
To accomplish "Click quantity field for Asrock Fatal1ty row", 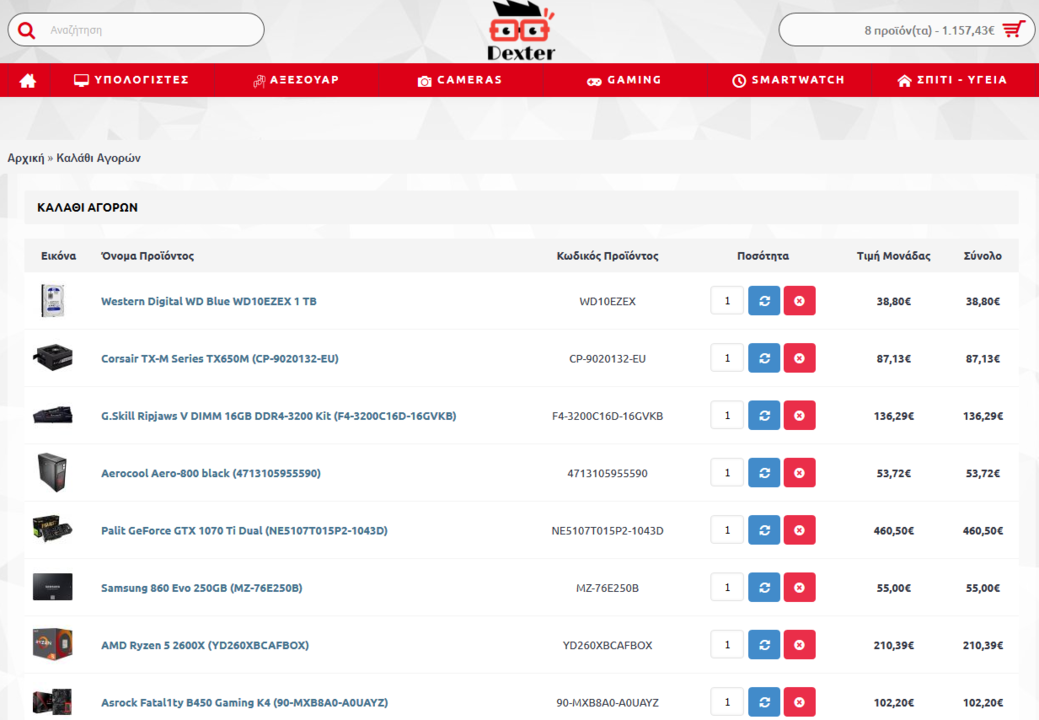I will coord(727,702).
